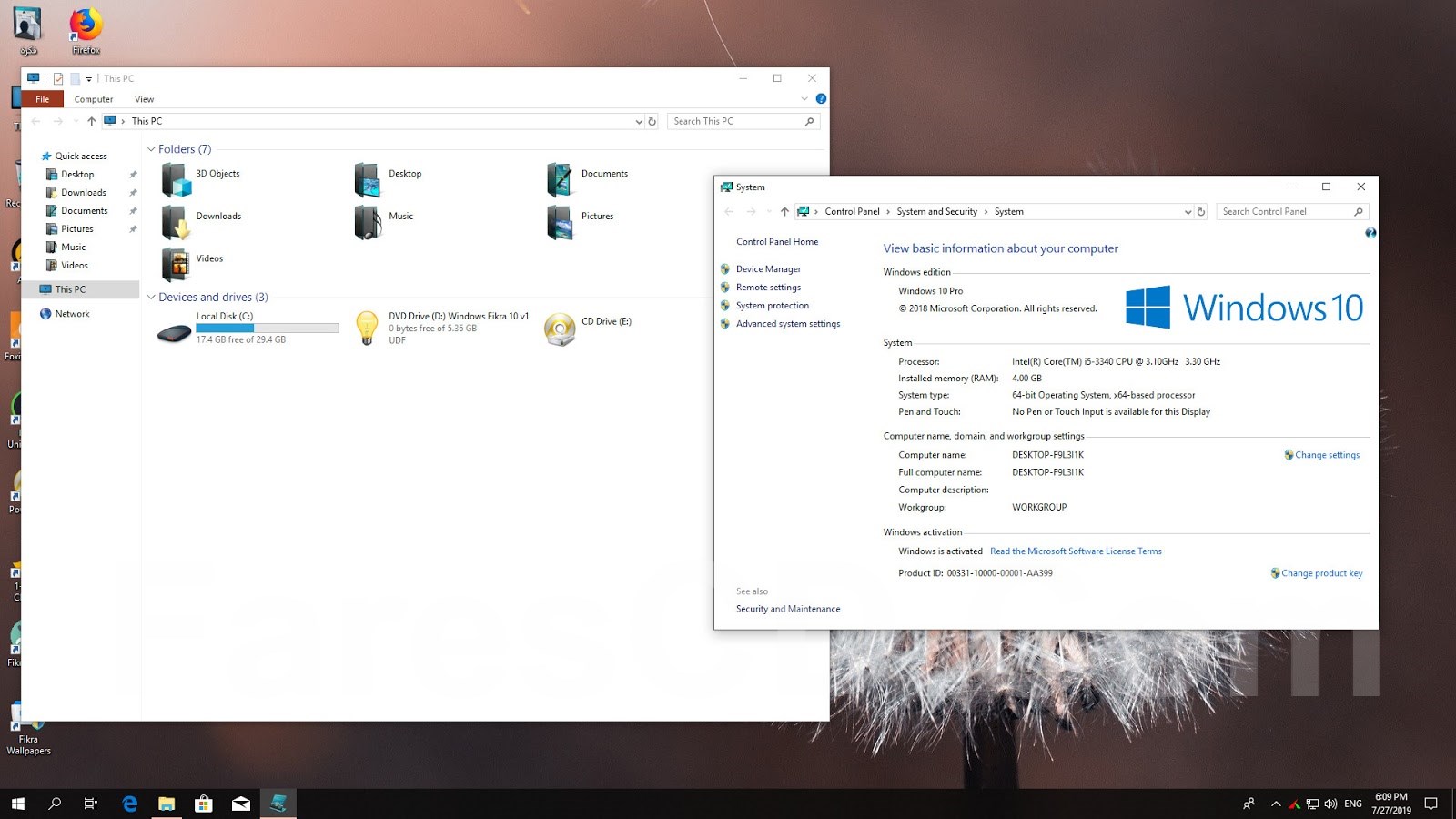Open the File menu in Explorer
The image size is (1456, 819).
(x=43, y=99)
